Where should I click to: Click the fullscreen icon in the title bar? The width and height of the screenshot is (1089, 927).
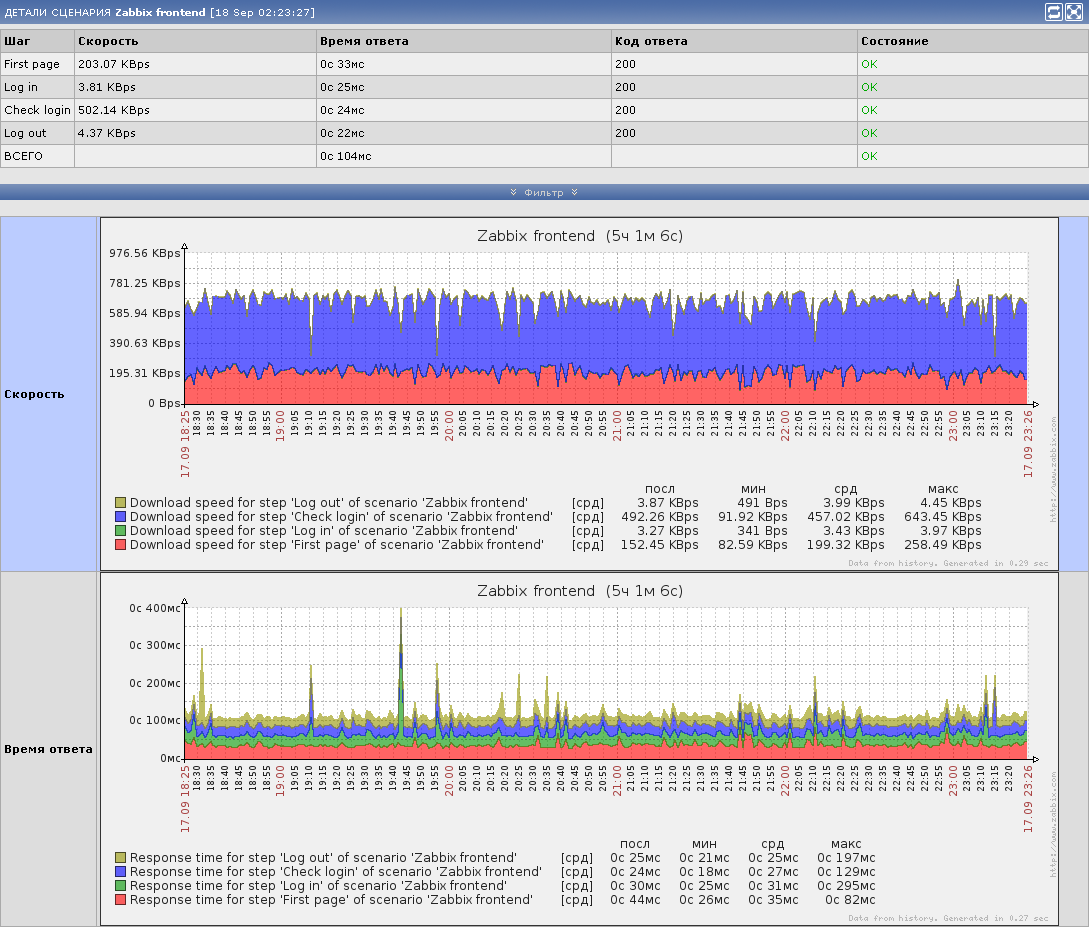(x=1073, y=12)
